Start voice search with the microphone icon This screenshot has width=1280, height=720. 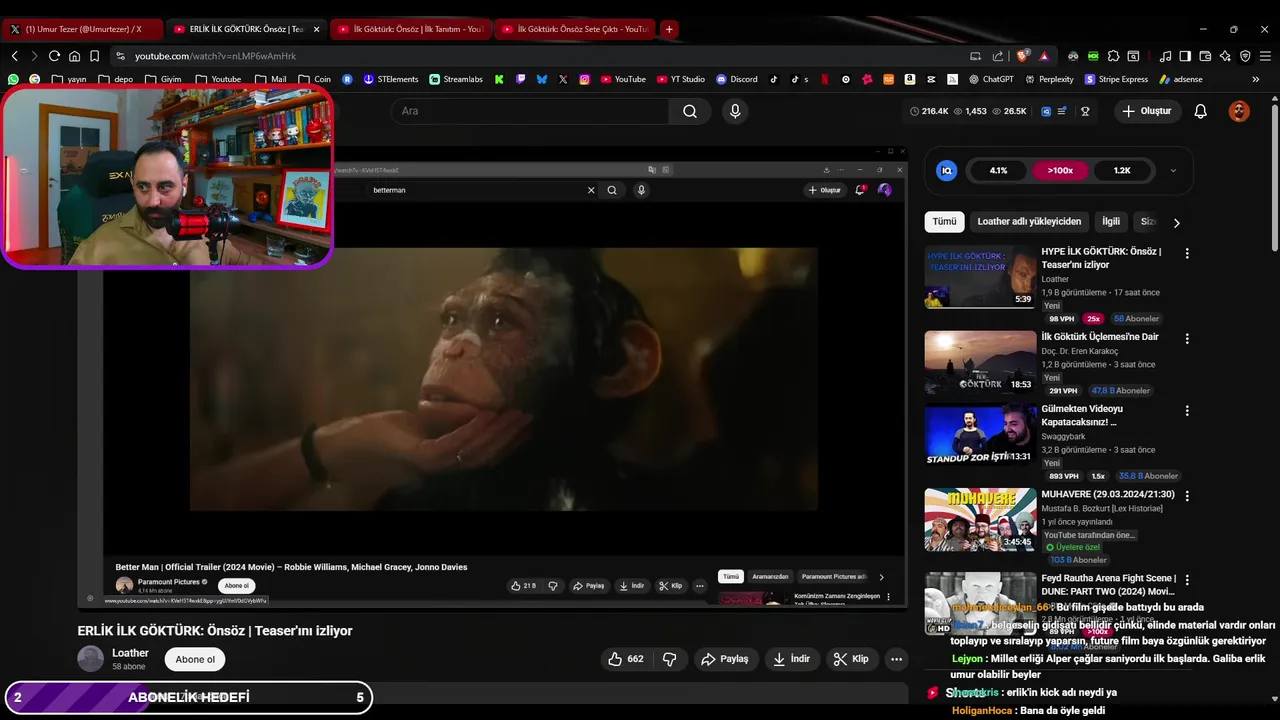[735, 111]
